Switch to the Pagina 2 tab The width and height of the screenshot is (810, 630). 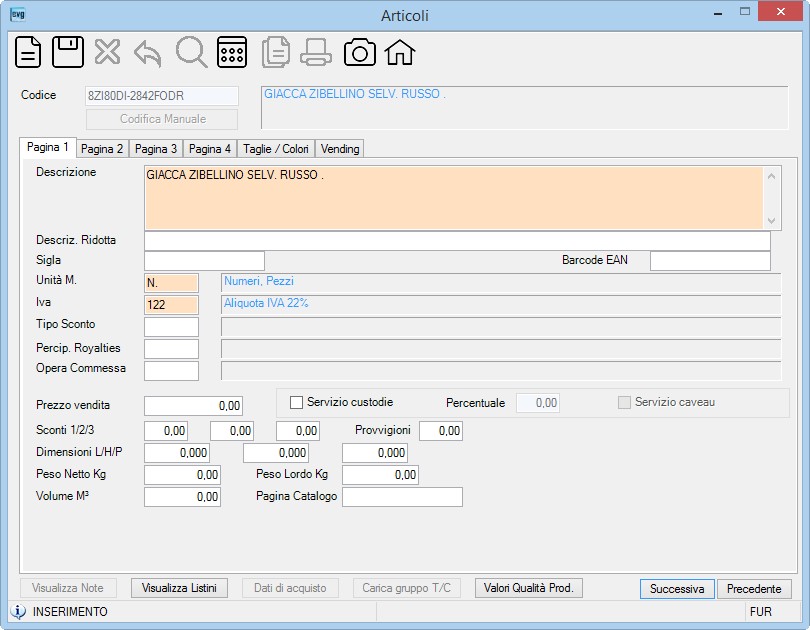tap(102, 149)
